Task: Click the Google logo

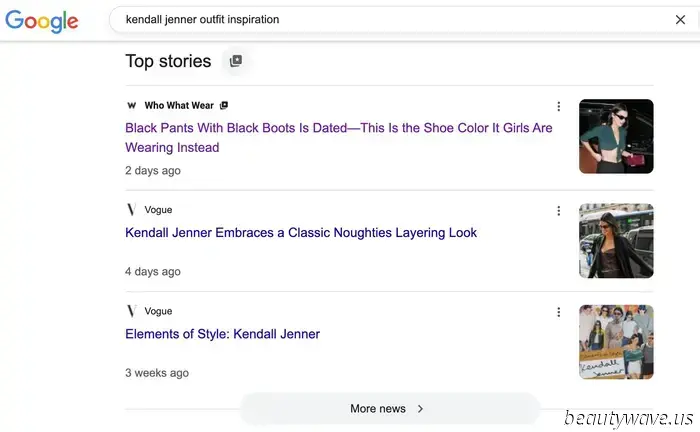Action: click(x=41, y=20)
